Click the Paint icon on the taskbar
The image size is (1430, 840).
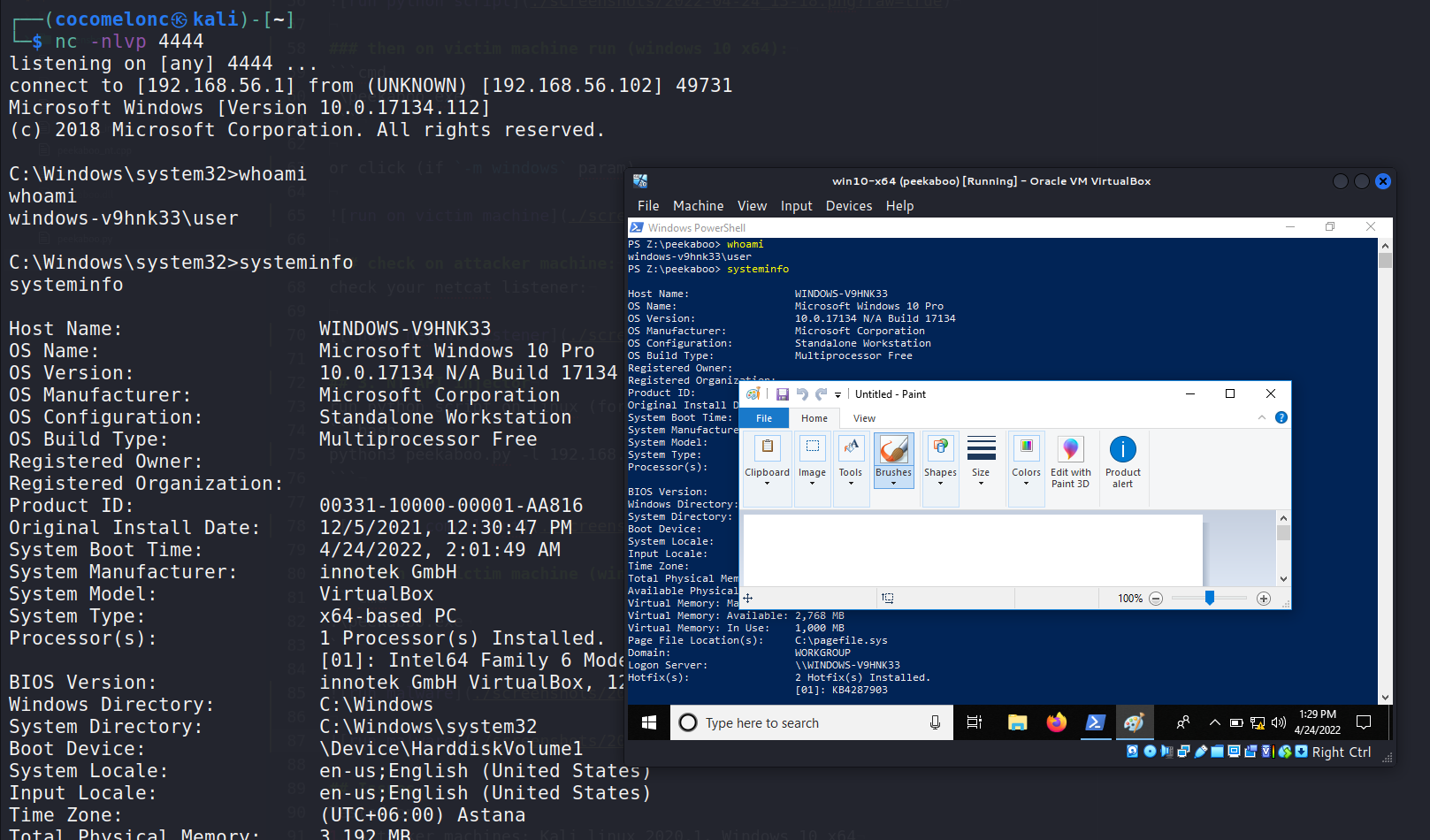point(1134,722)
